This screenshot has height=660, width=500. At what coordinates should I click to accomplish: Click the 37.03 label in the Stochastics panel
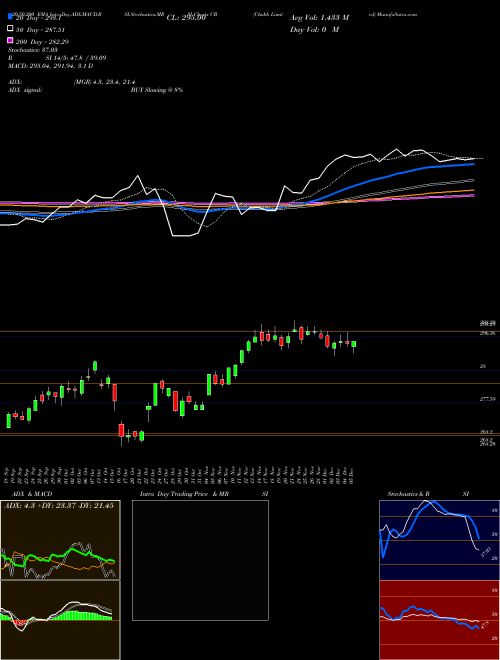coord(486,552)
